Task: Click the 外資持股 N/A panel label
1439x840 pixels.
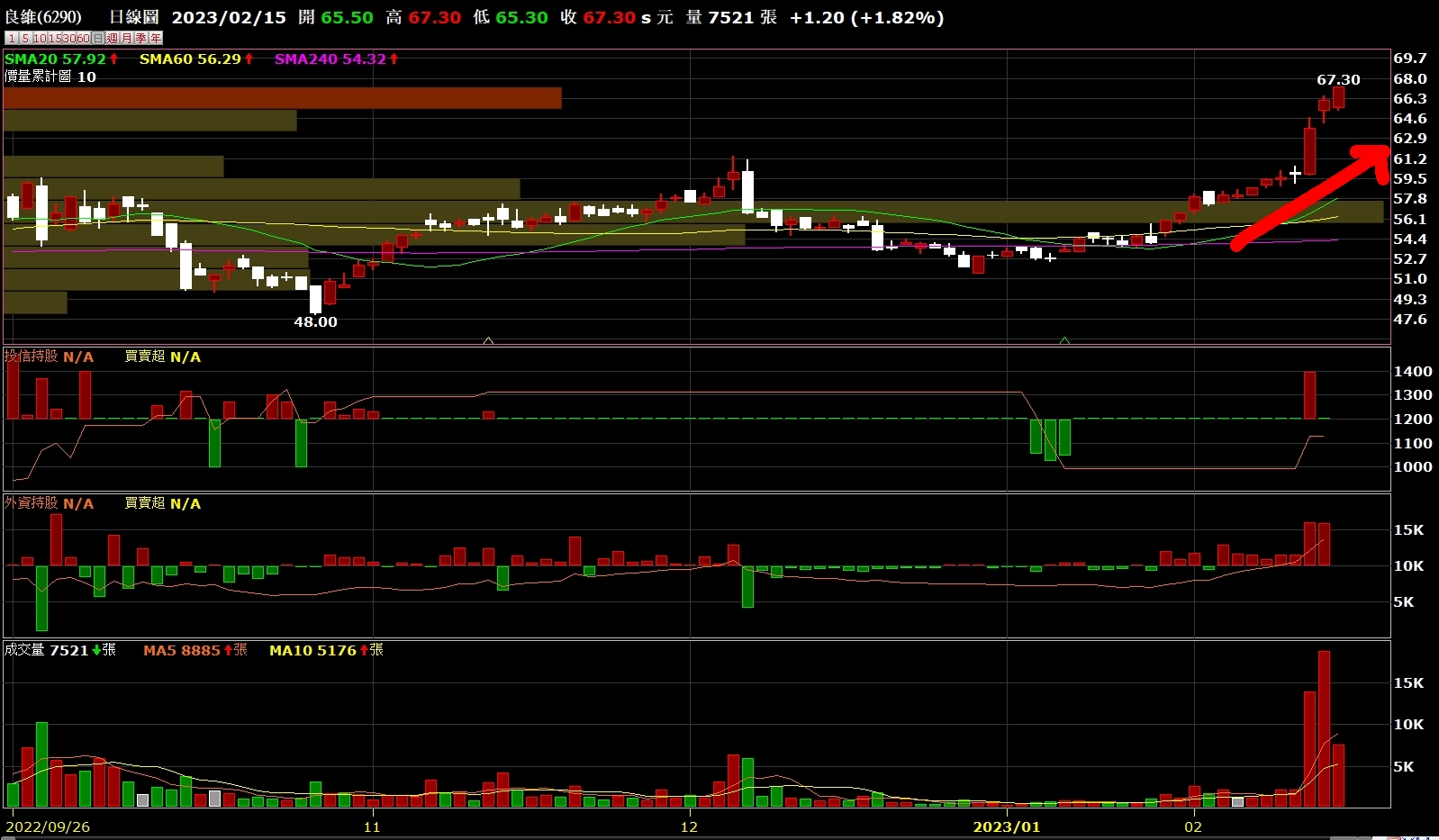Action: tap(49, 503)
